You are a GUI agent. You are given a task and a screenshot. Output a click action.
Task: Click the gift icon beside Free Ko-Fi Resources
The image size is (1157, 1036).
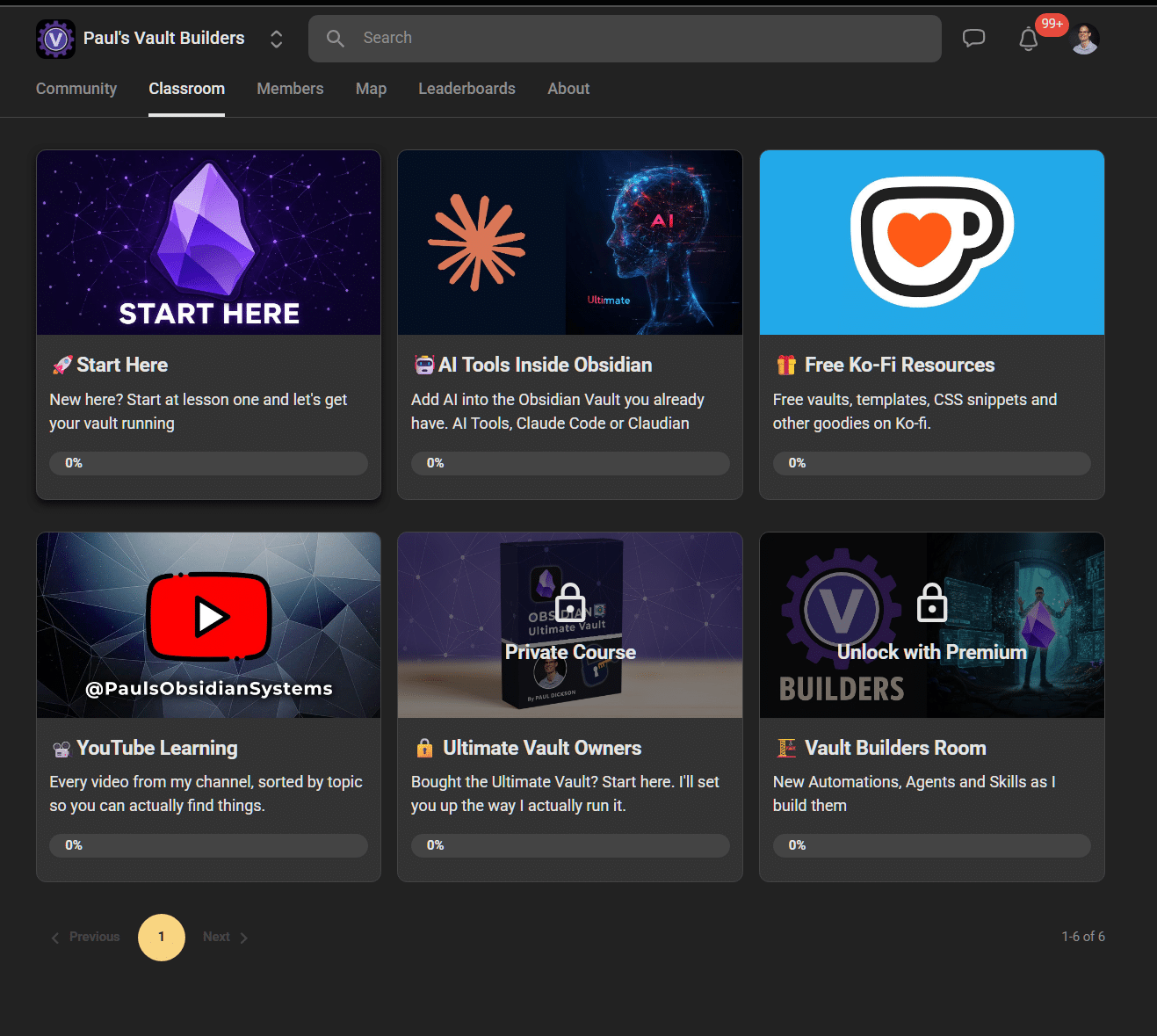786,365
